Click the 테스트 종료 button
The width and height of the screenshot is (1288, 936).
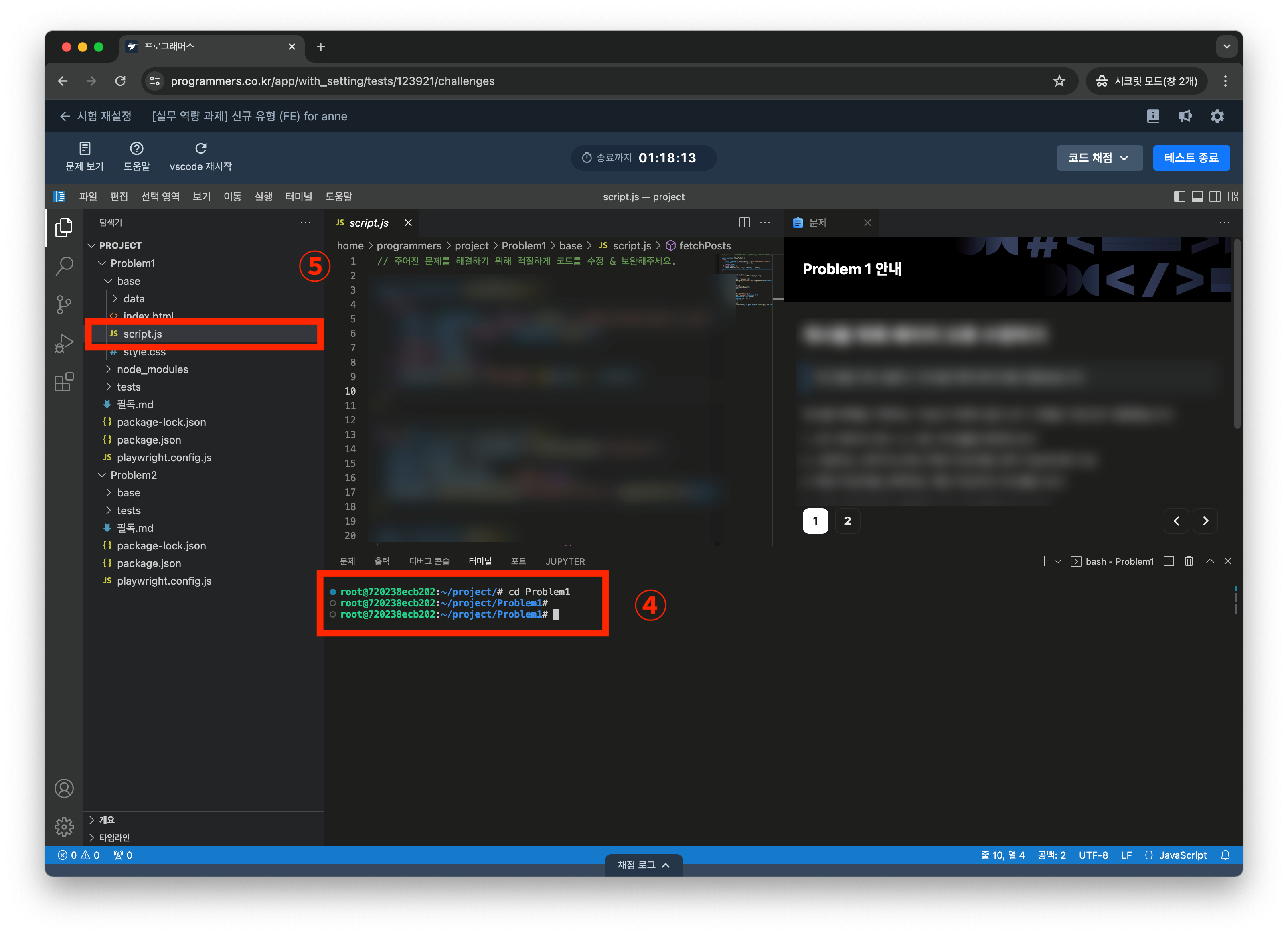[1191, 158]
